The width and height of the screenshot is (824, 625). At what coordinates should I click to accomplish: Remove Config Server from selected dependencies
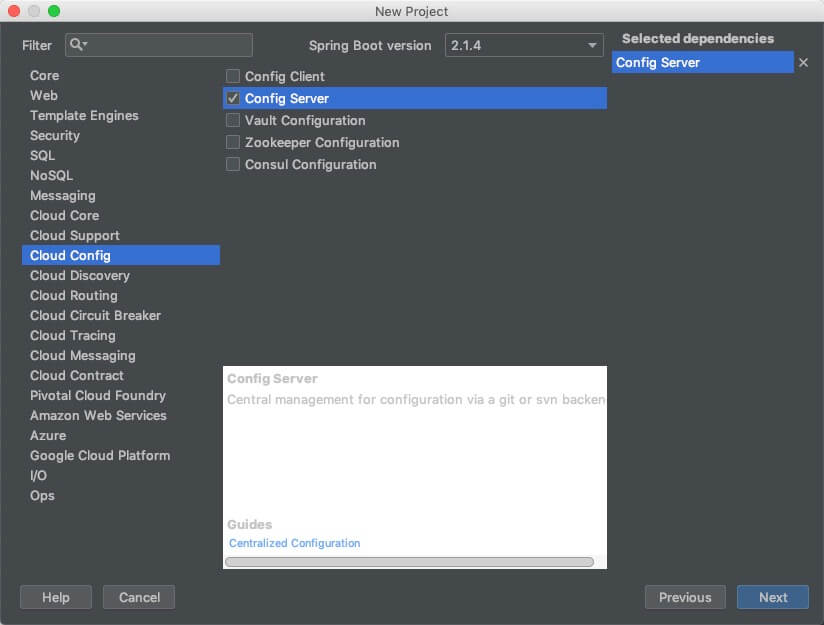(803, 63)
